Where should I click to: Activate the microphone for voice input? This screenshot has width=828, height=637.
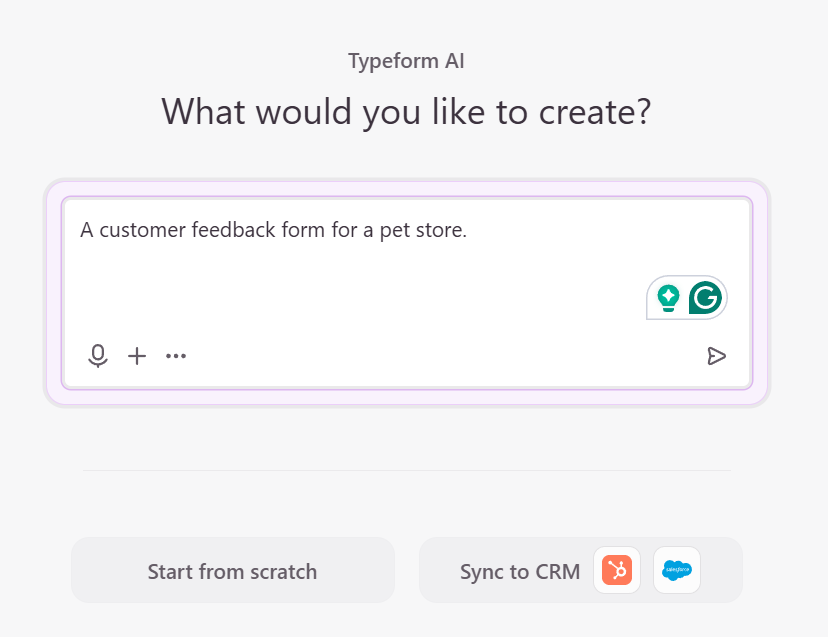[97, 355]
